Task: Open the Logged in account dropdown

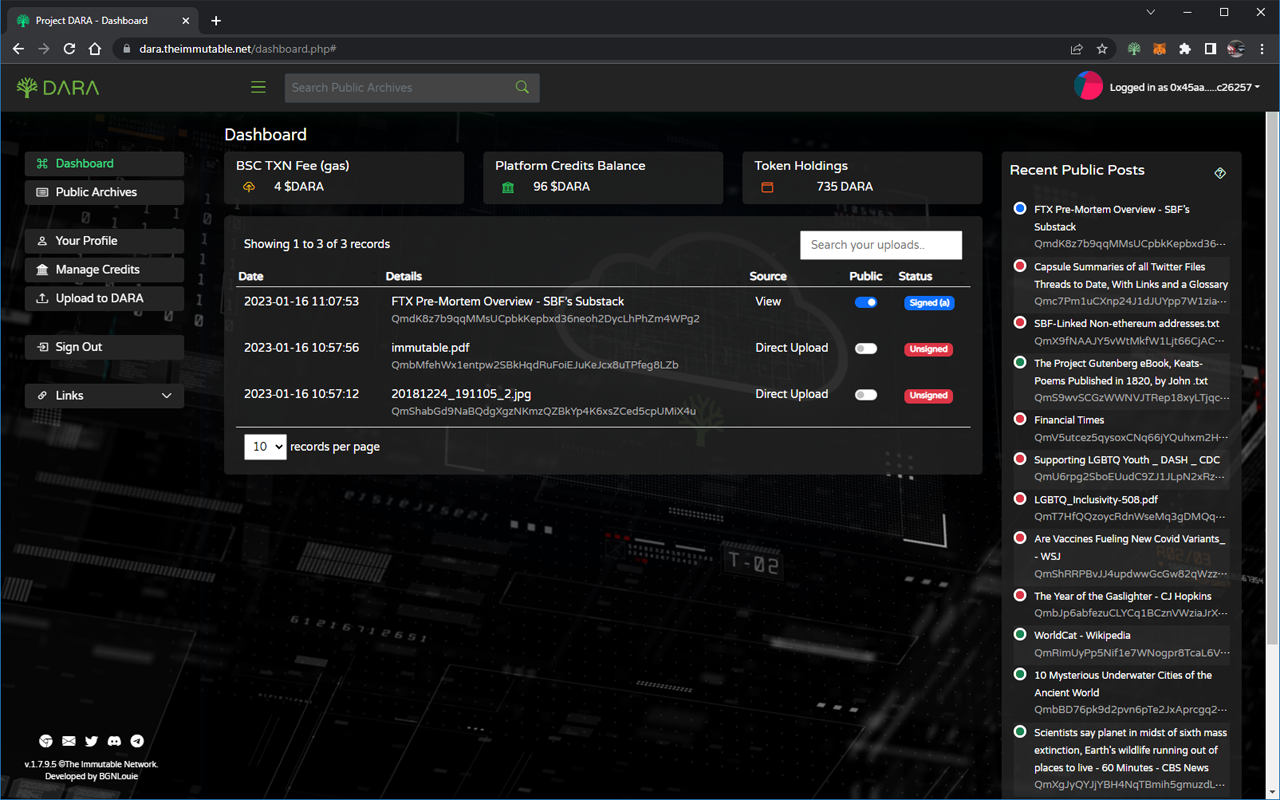Action: point(1184,87)
